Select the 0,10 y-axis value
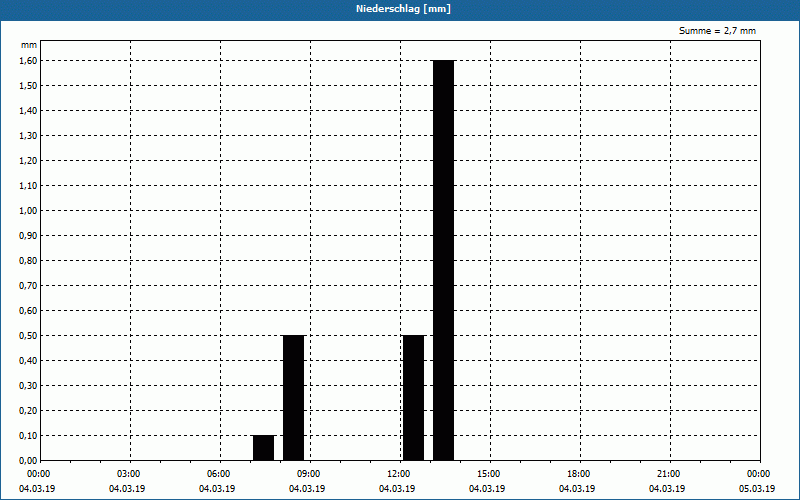The image size is (800, 500). (28, 435)
